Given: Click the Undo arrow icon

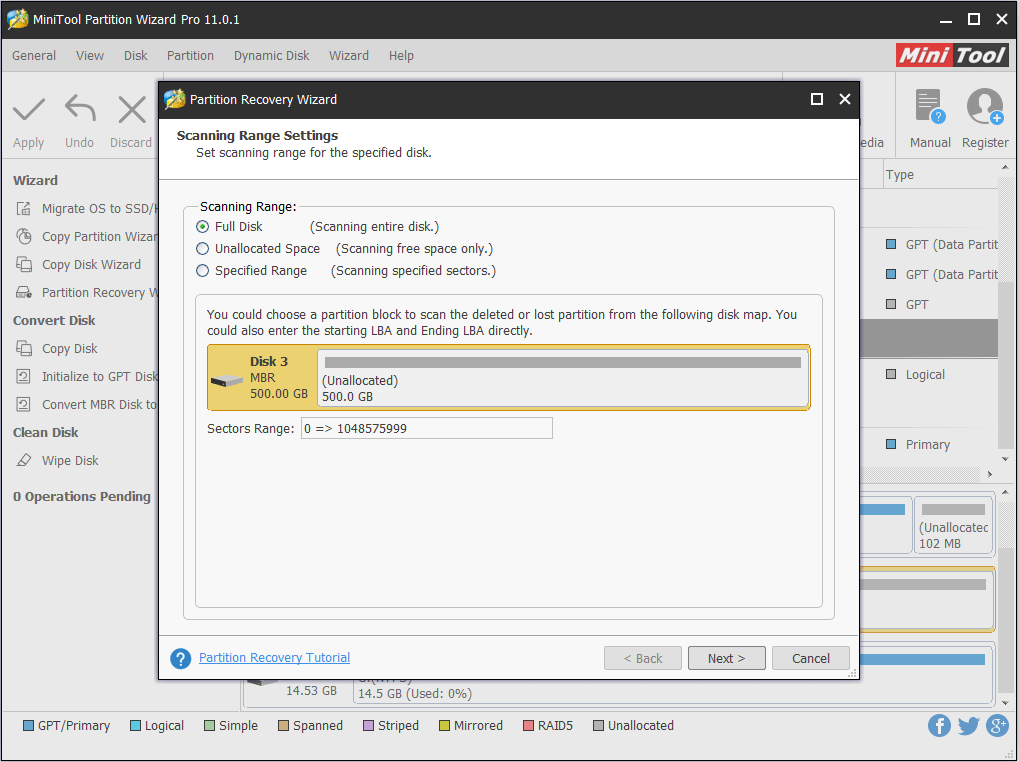Looking at the screenshot, I should point(80,108).
